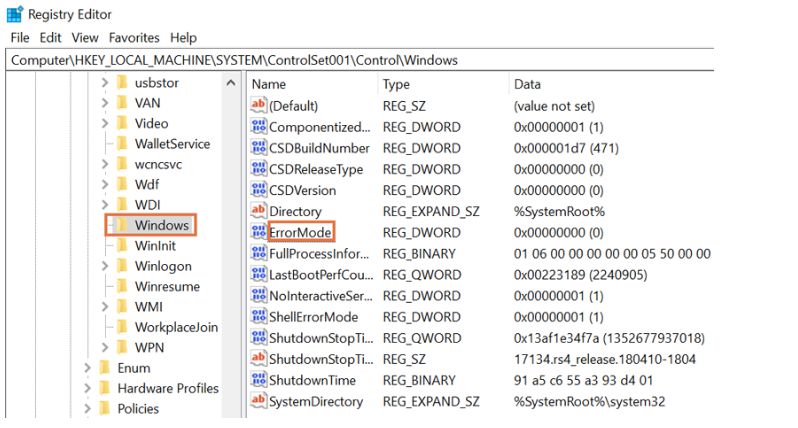Screen dimensions: 798x428
Task: Click the registry path address bar
Action: tap(359, 60)
